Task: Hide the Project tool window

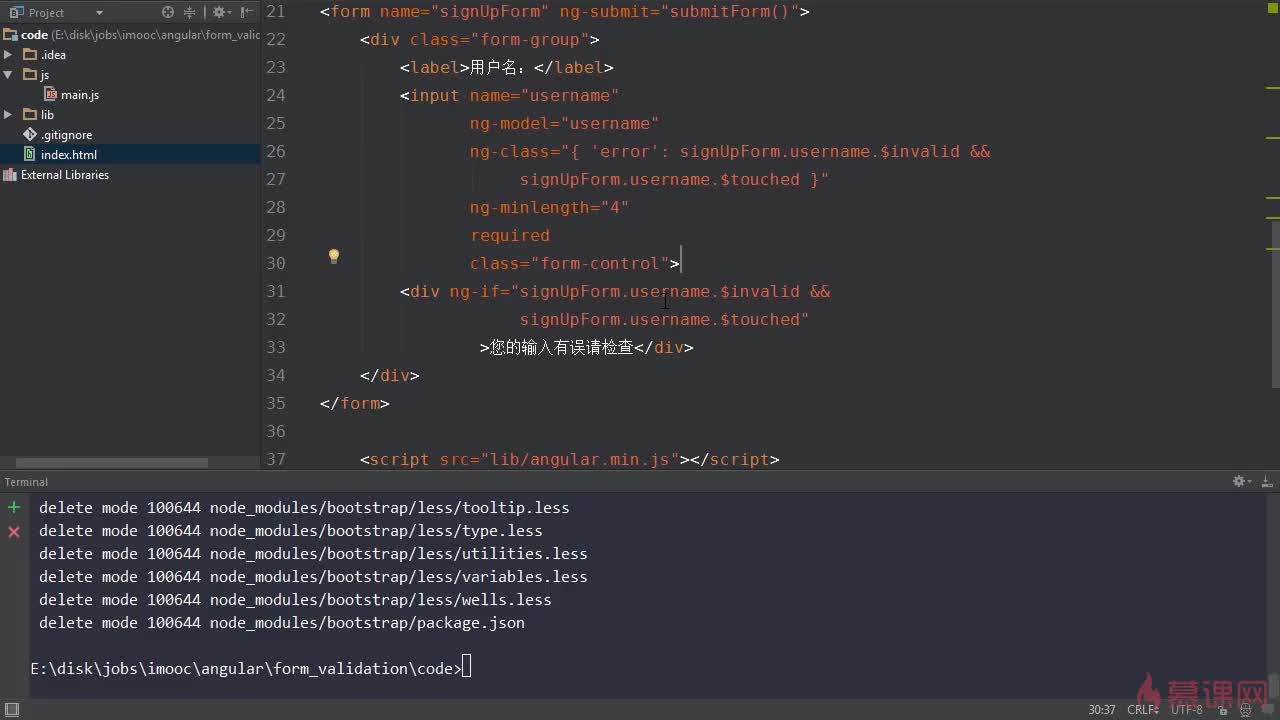Action: [x=247, y=12]
